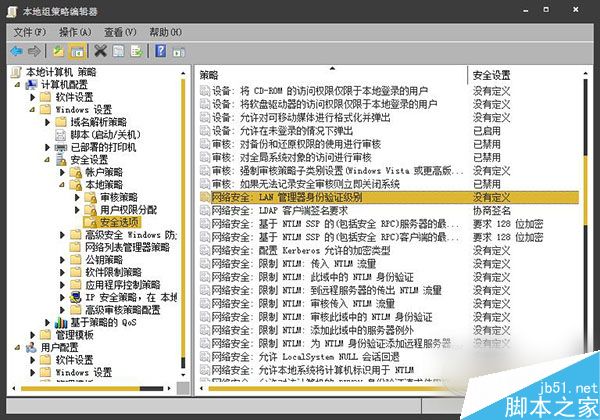Image resolution: width=600 pixels, height=420 pixels.
Task: Expand the 审核策略 tree node
Action: pyautogui.click(x=77, y=197)
